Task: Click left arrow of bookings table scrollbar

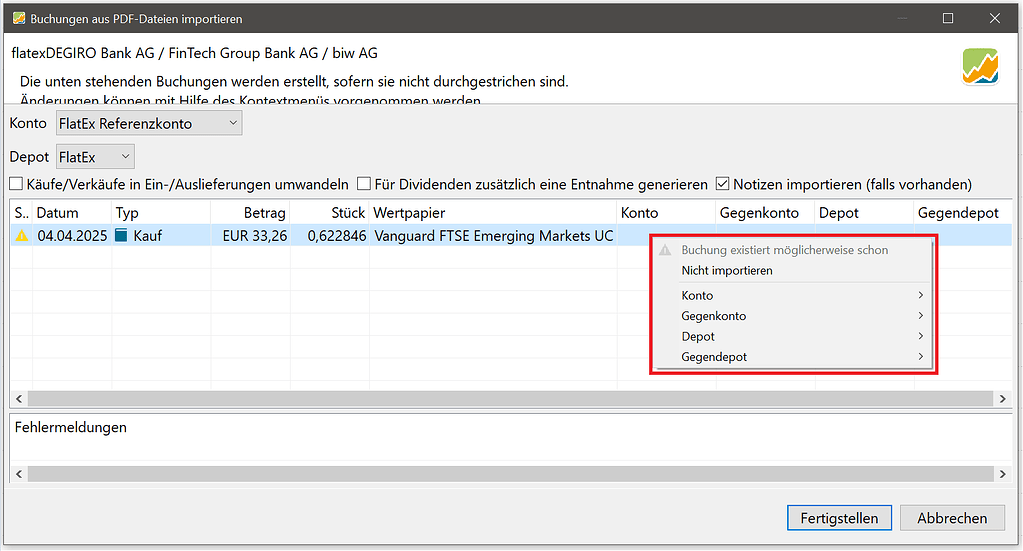Action: (x=19, y=398)
